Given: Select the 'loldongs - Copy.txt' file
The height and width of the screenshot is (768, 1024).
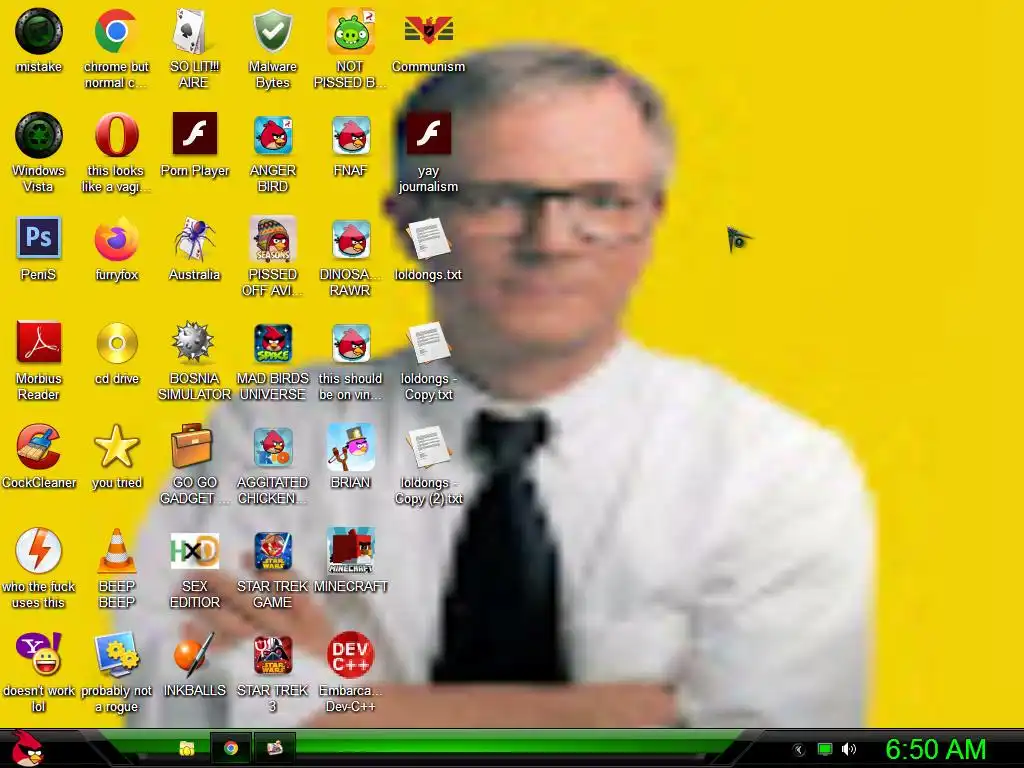Looking at the screenshot, I should click(428, 343).
